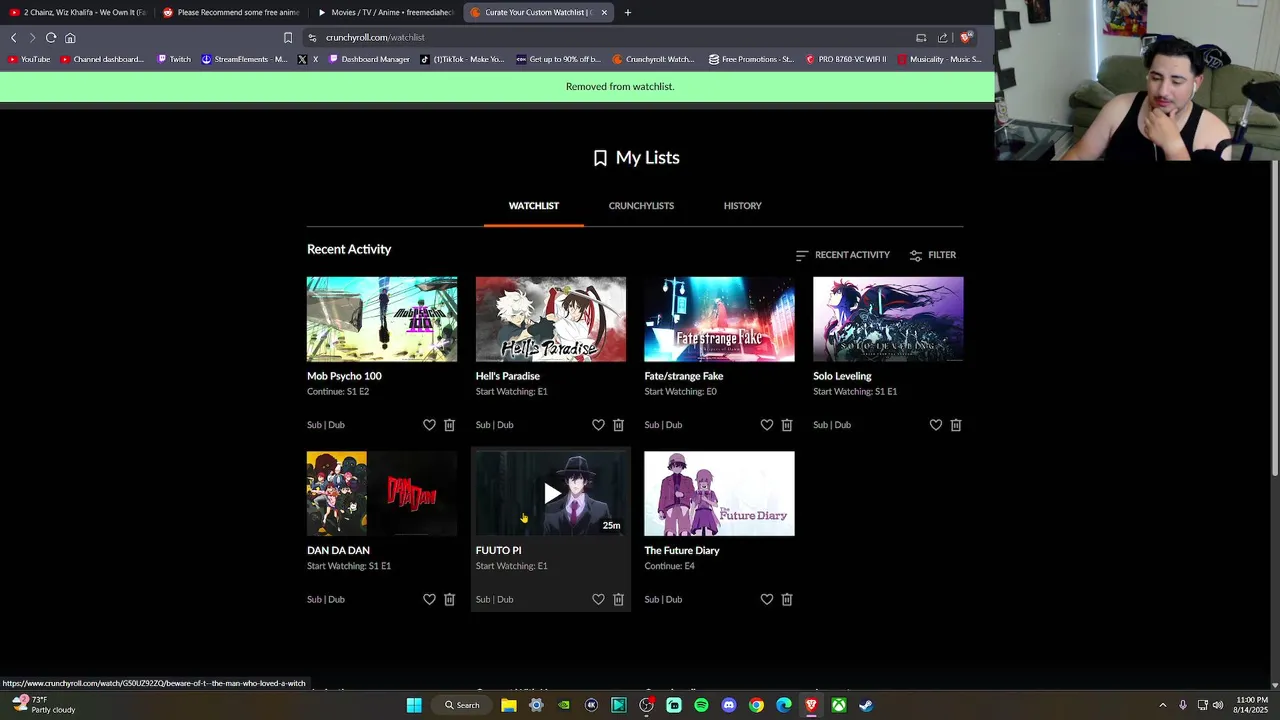Click the Windows Start button
This screenshot has height=720, width=1280.
point(414,705)
